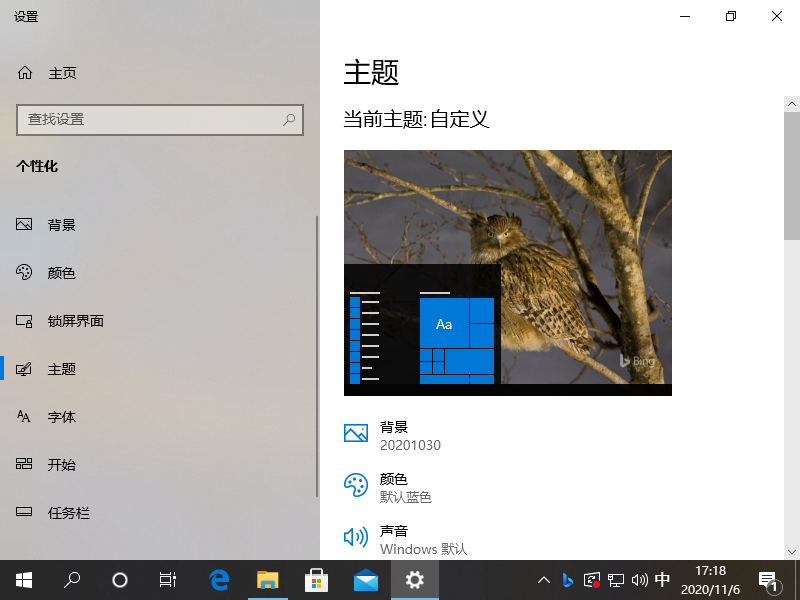Open the clock showing 17:18
This screenshot has width=800, height=600.
(710, 580)
